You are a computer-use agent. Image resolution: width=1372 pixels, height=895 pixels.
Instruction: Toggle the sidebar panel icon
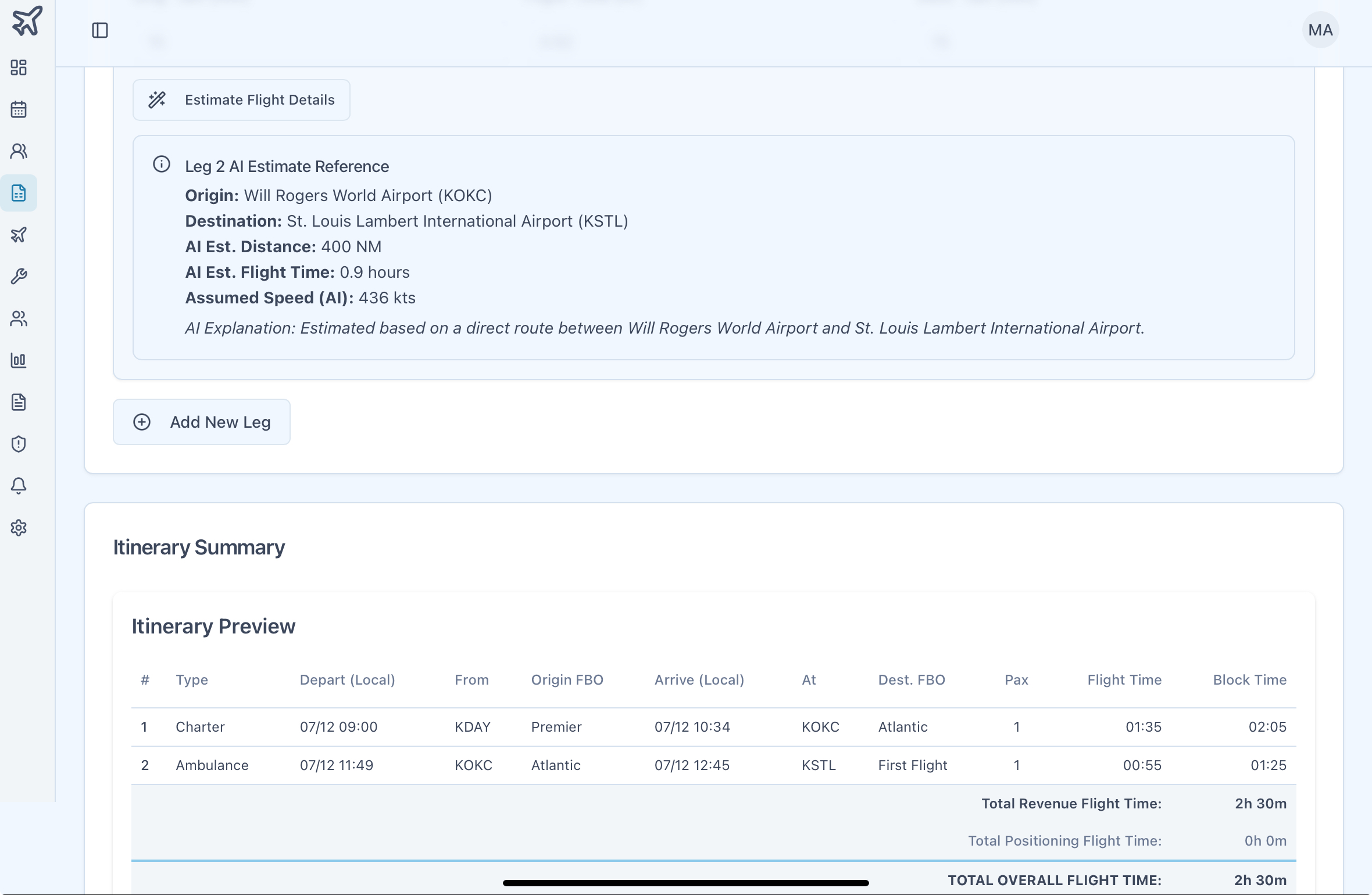click(100, 30)
